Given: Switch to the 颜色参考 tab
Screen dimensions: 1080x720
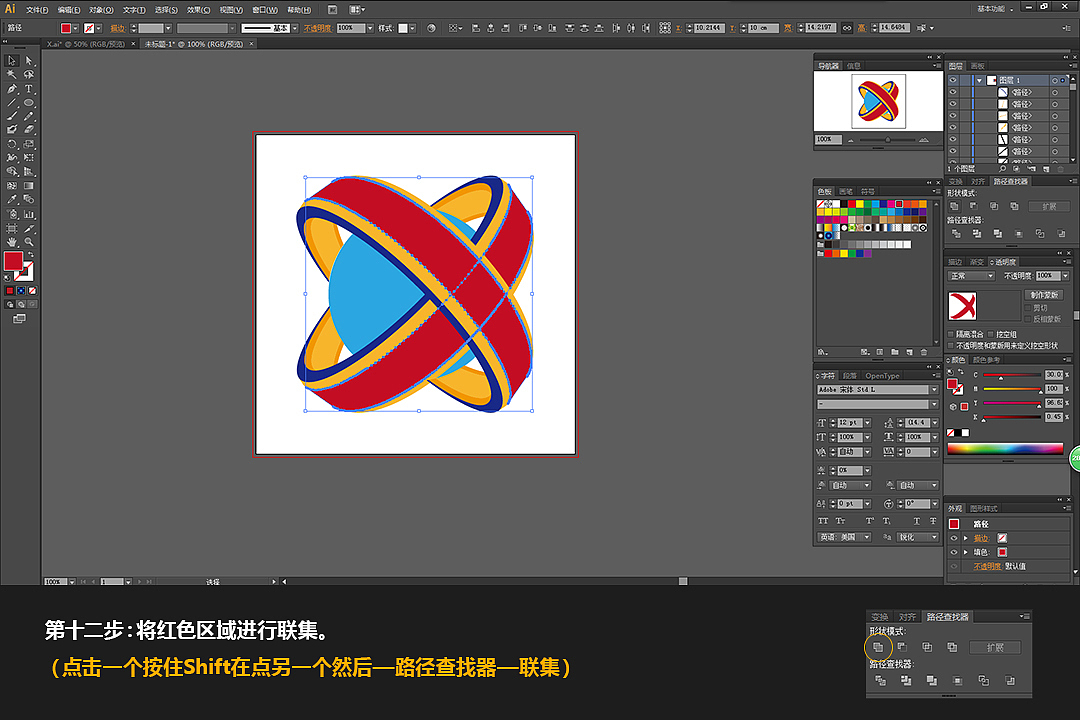Looking at the screenshot, I should point(986,360).
